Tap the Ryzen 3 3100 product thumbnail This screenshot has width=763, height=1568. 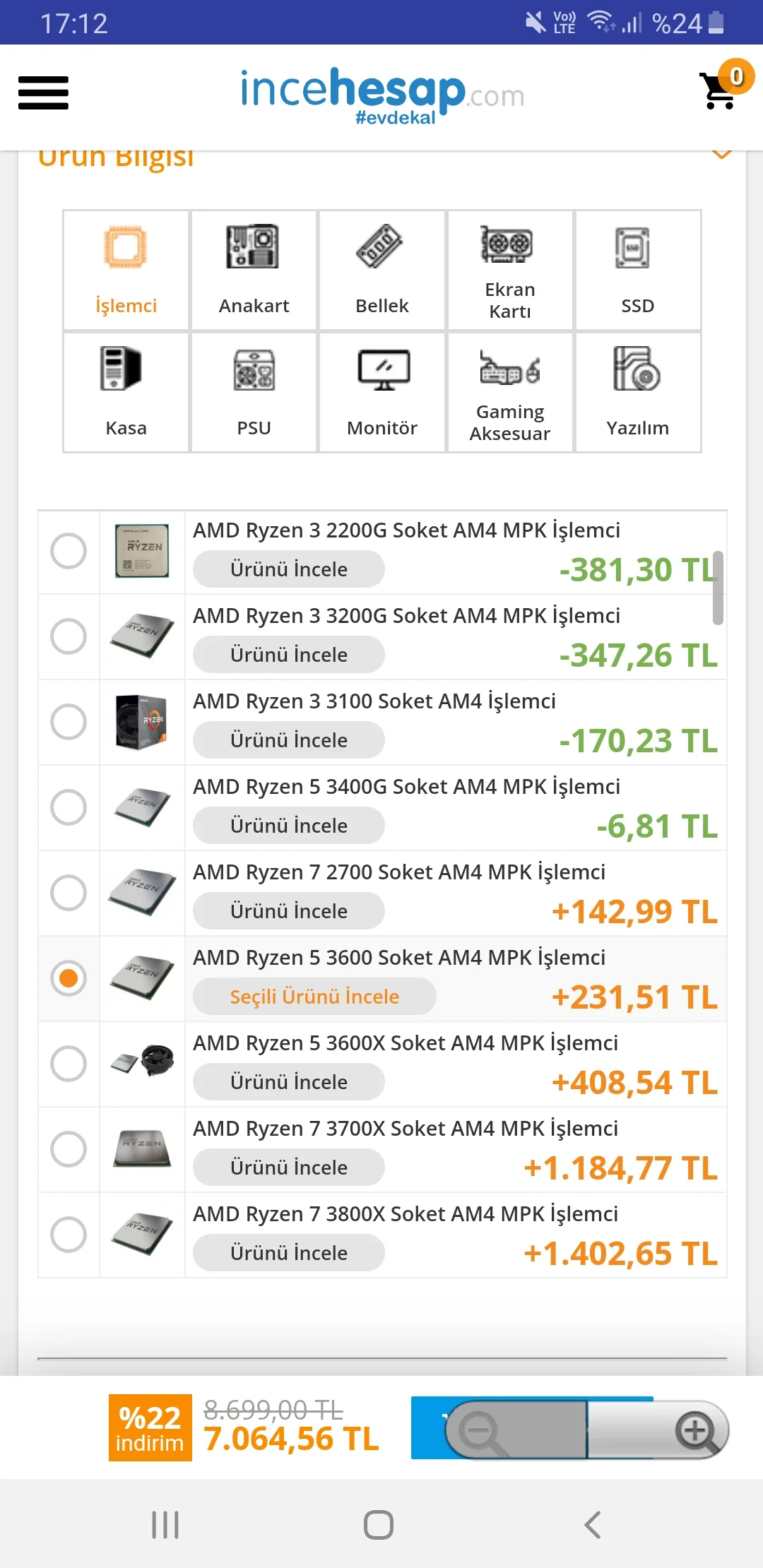point(142,722)
